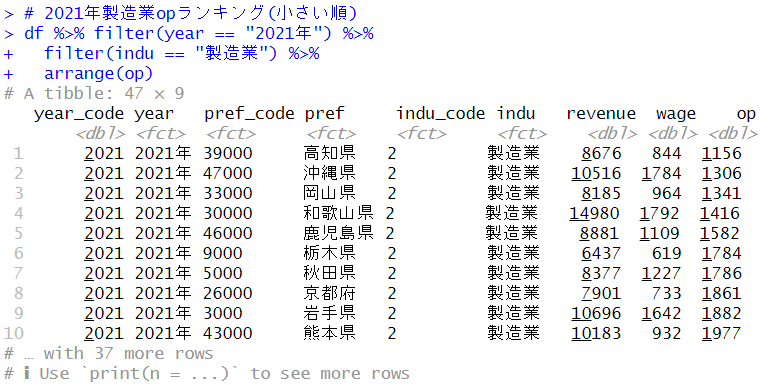This screenshot has width=780, height=385.
Task: Click revenue value '6437'
Action: pyautogui.click(x=601, y=253)
